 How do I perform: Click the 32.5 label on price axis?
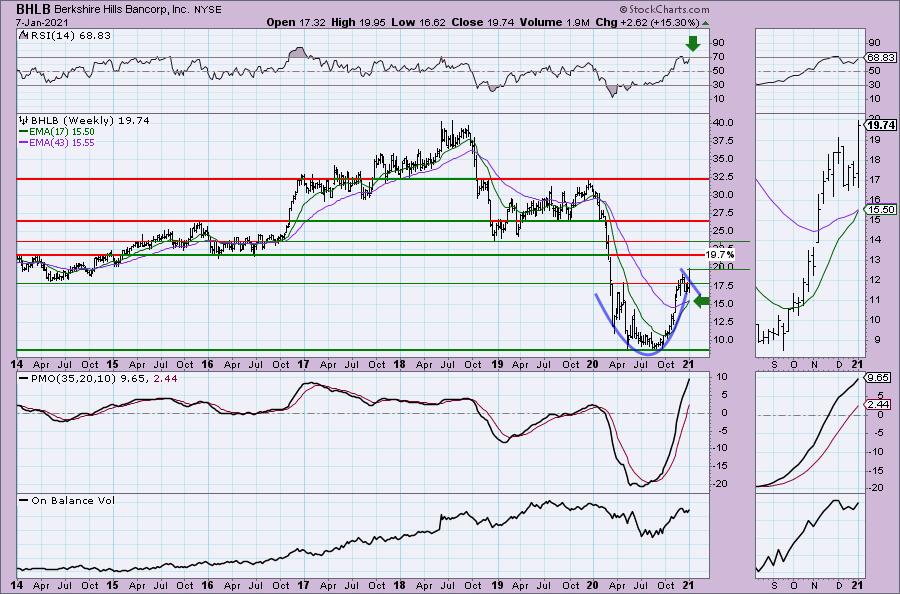tap(723, 177)
